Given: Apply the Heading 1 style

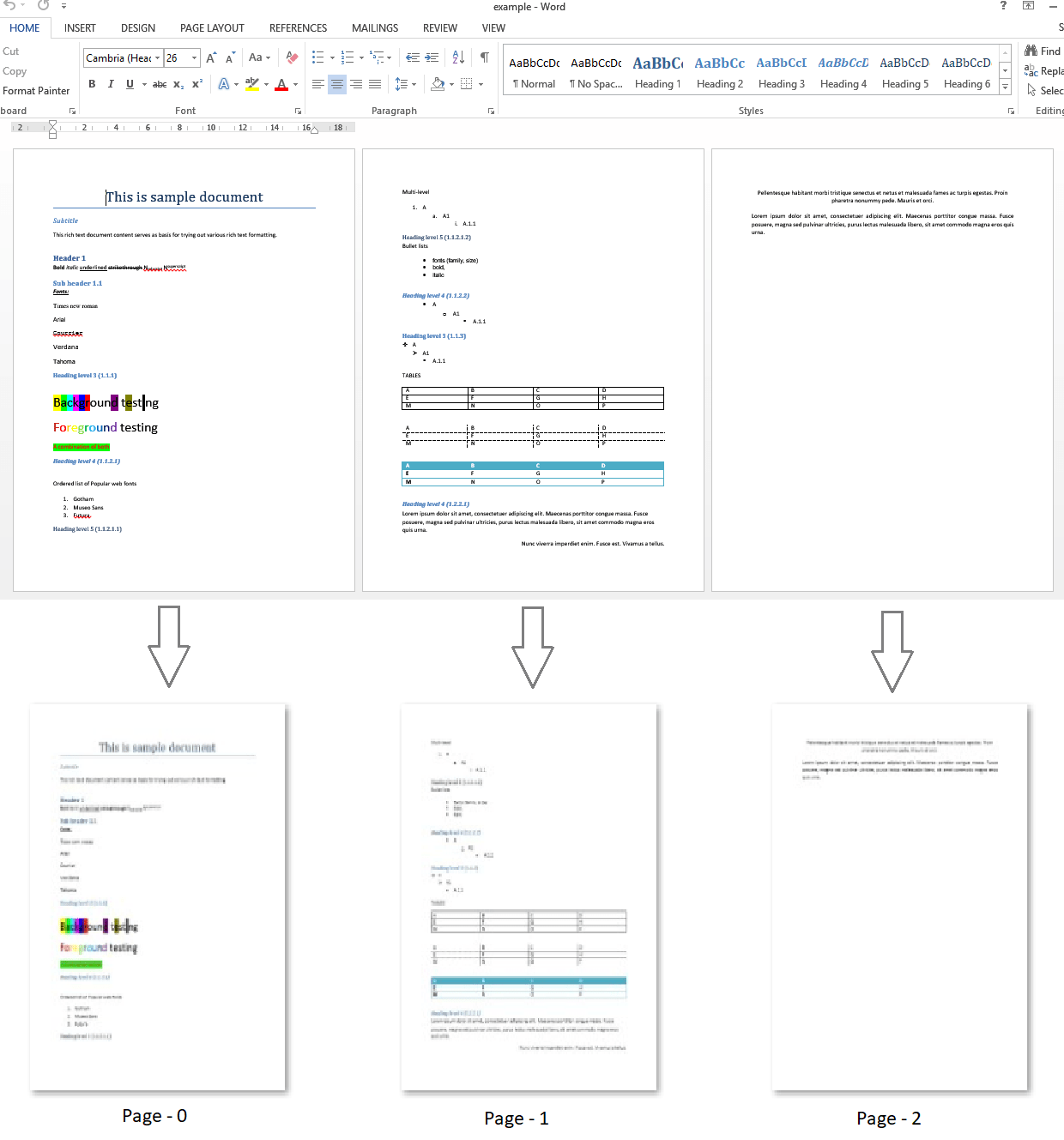Looking at the screenshot, I should [657, 72].
